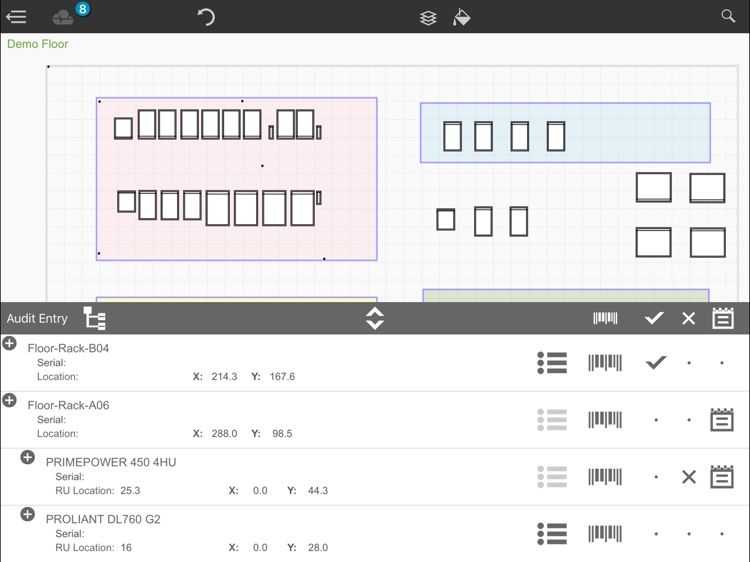Viewport: 750px width, 562px height.
Task: Scan barcode for Floor-Rack-A06
Action: coord(605,419)
